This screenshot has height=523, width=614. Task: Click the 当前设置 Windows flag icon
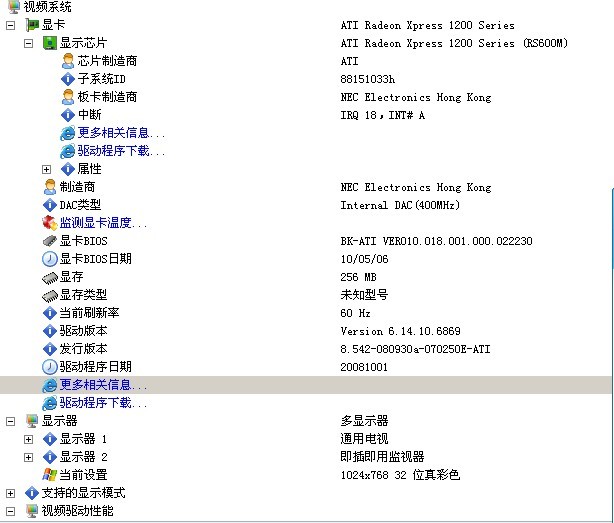tap(50, 475)
